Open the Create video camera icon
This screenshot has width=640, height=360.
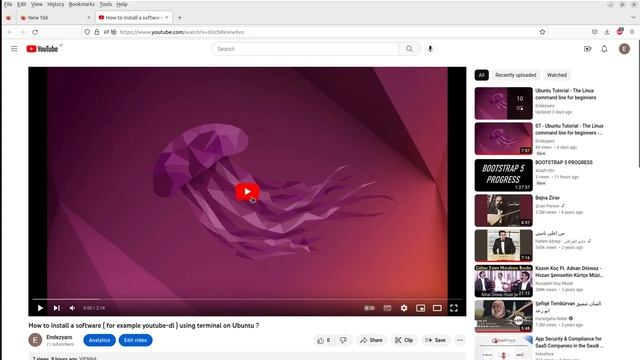coord(587,49)
